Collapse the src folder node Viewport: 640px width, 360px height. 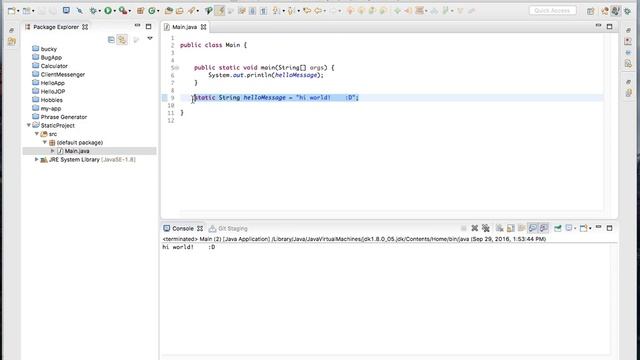[x=37, y=134]
